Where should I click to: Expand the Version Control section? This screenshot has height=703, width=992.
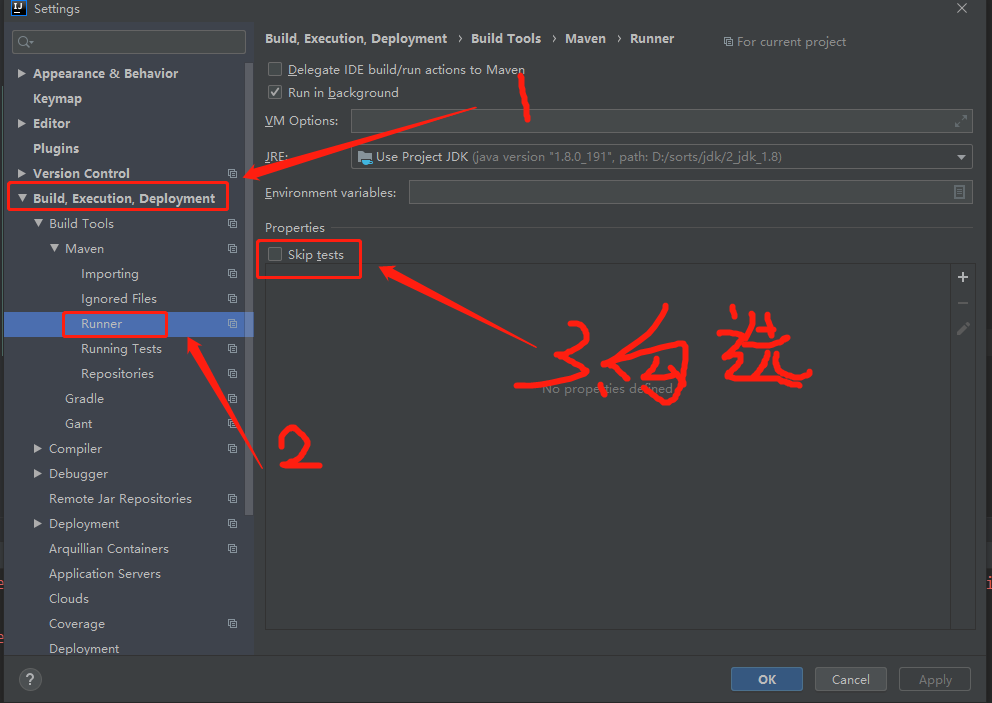tap(22, 173)
